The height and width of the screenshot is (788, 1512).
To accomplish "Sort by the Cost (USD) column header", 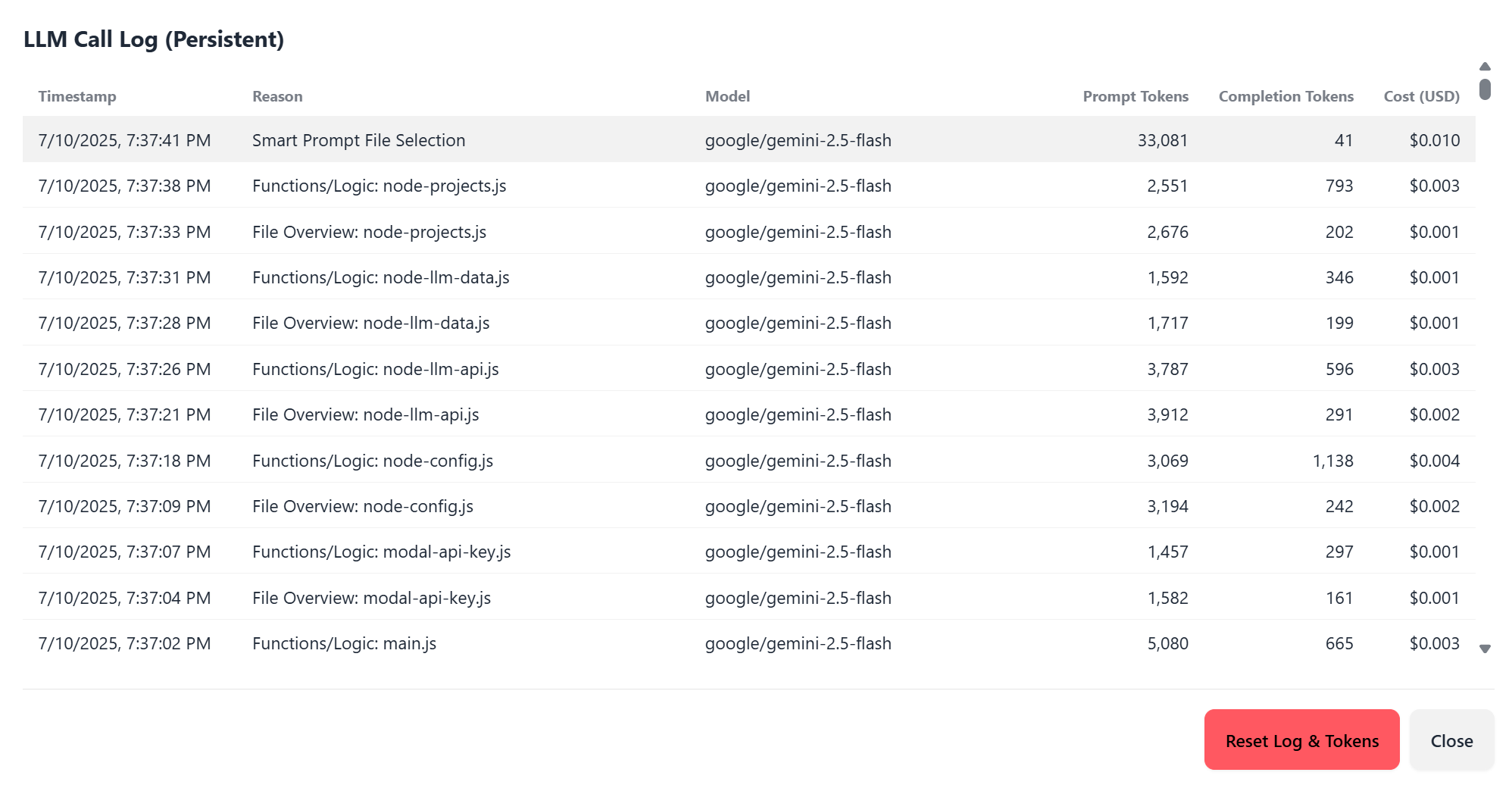I will click(x=1421, y=96).
